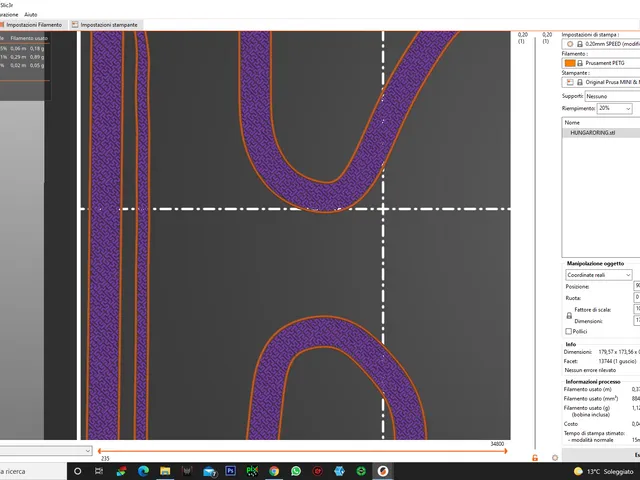This screenshot has height=480, width=640.
Task: Click the left end of the horizontal layer slider
Action: [x=100, y=451]
